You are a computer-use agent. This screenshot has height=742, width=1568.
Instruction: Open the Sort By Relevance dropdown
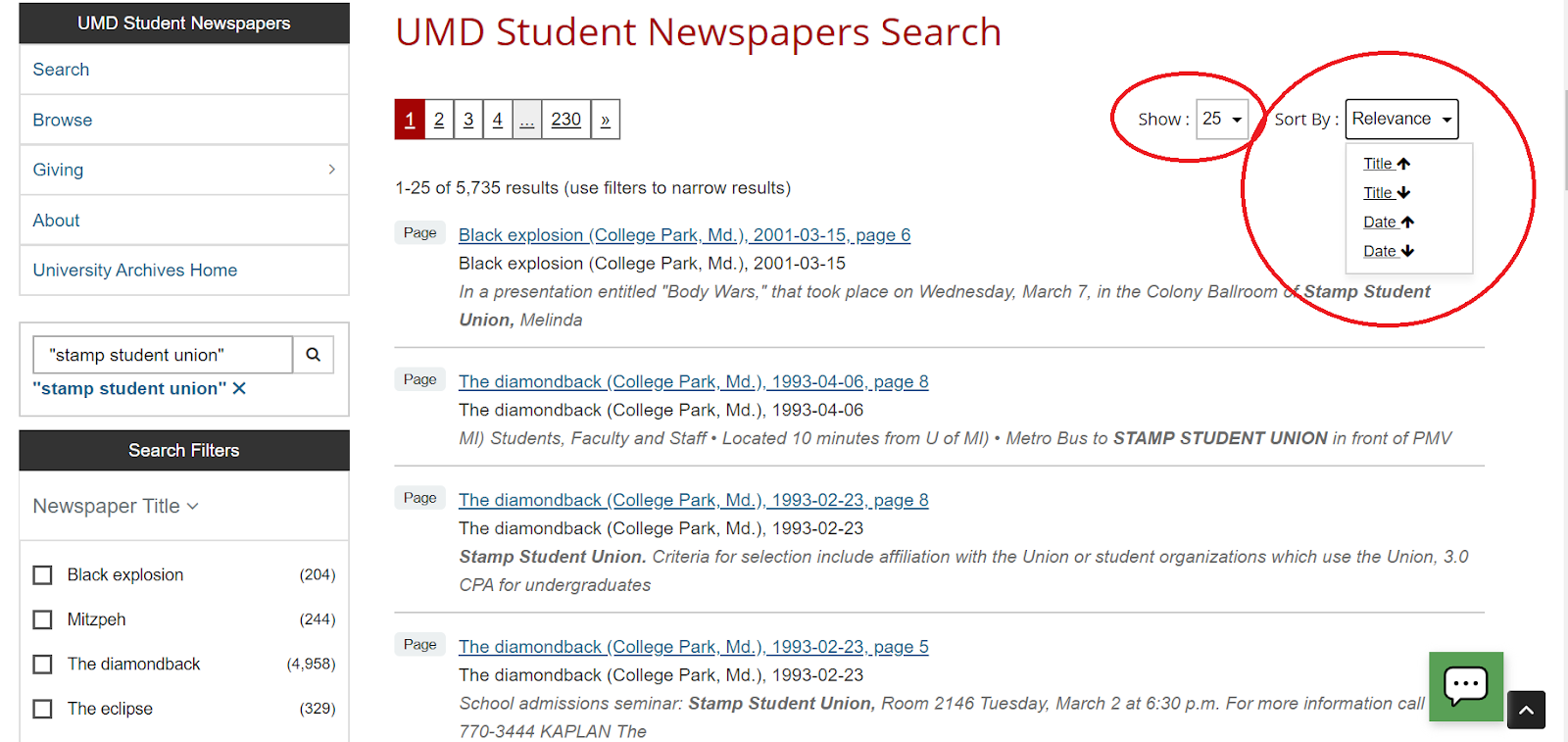1401,119
